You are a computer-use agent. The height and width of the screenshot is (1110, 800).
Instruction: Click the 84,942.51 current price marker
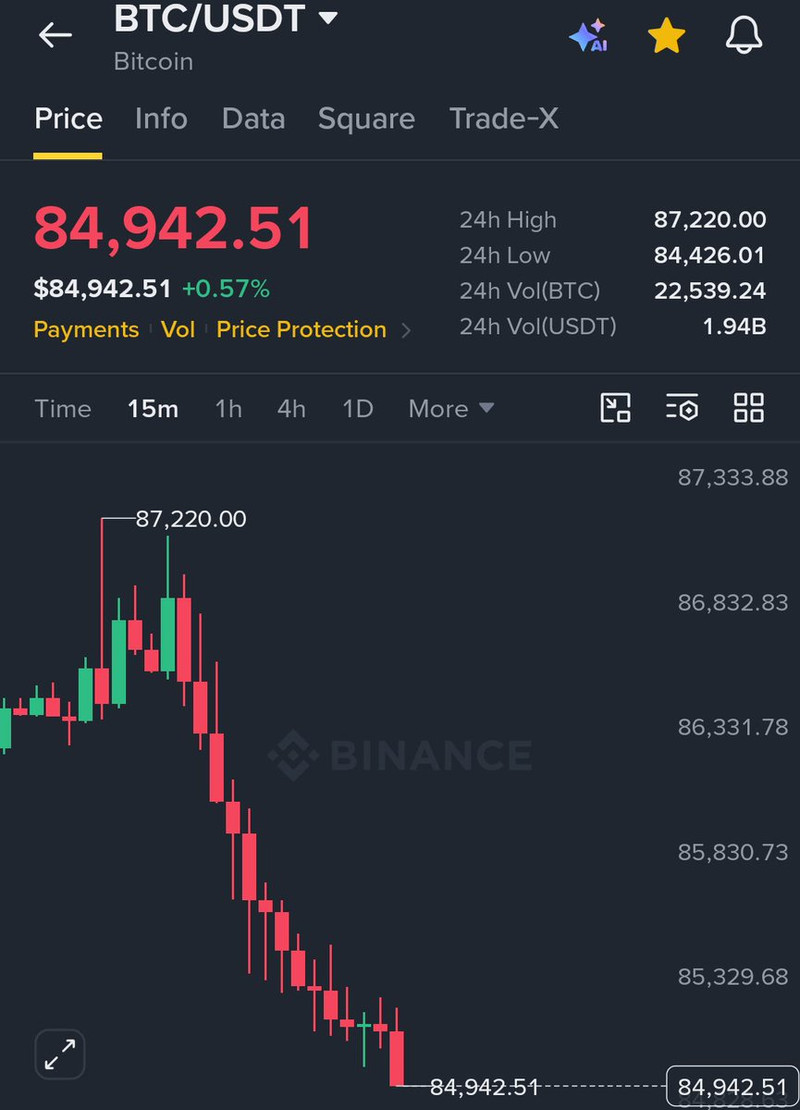tap(732, 1086)
